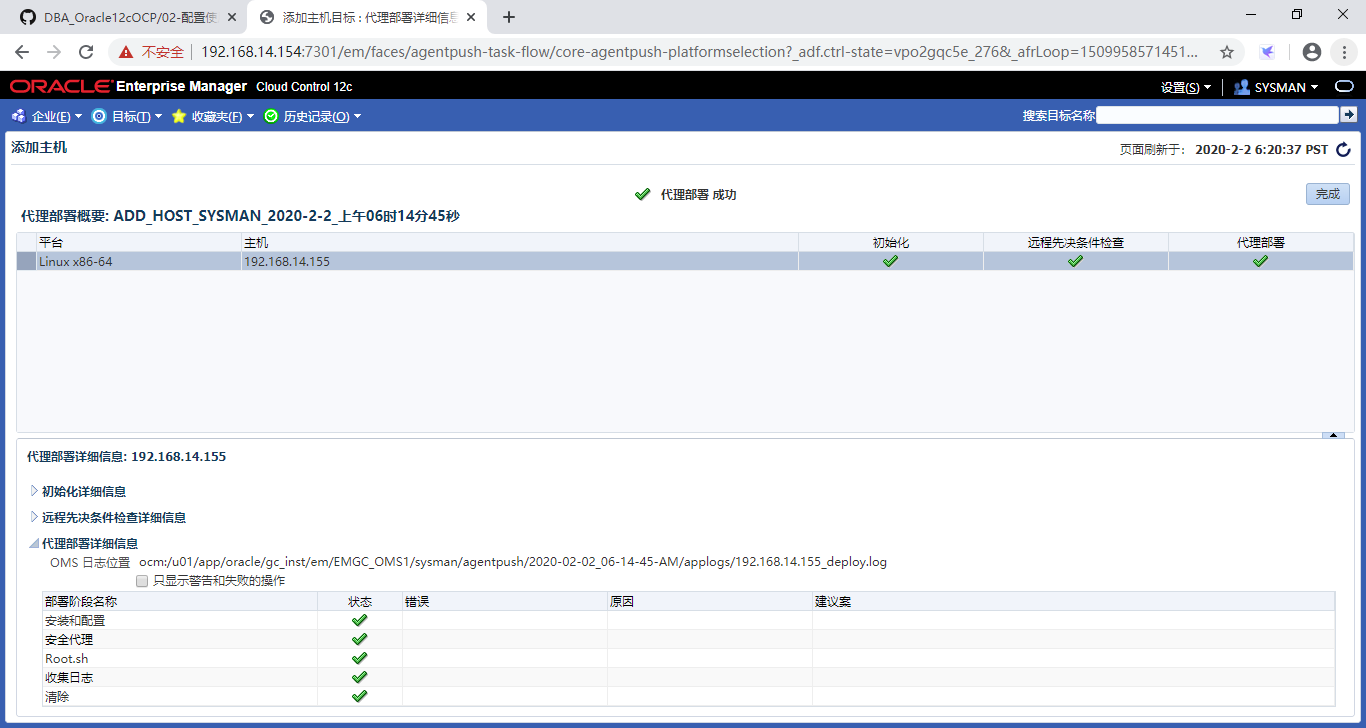Click the SYSMAN user avatar icon
This screenshot has width=1366, height=728.
(1242, 87)
